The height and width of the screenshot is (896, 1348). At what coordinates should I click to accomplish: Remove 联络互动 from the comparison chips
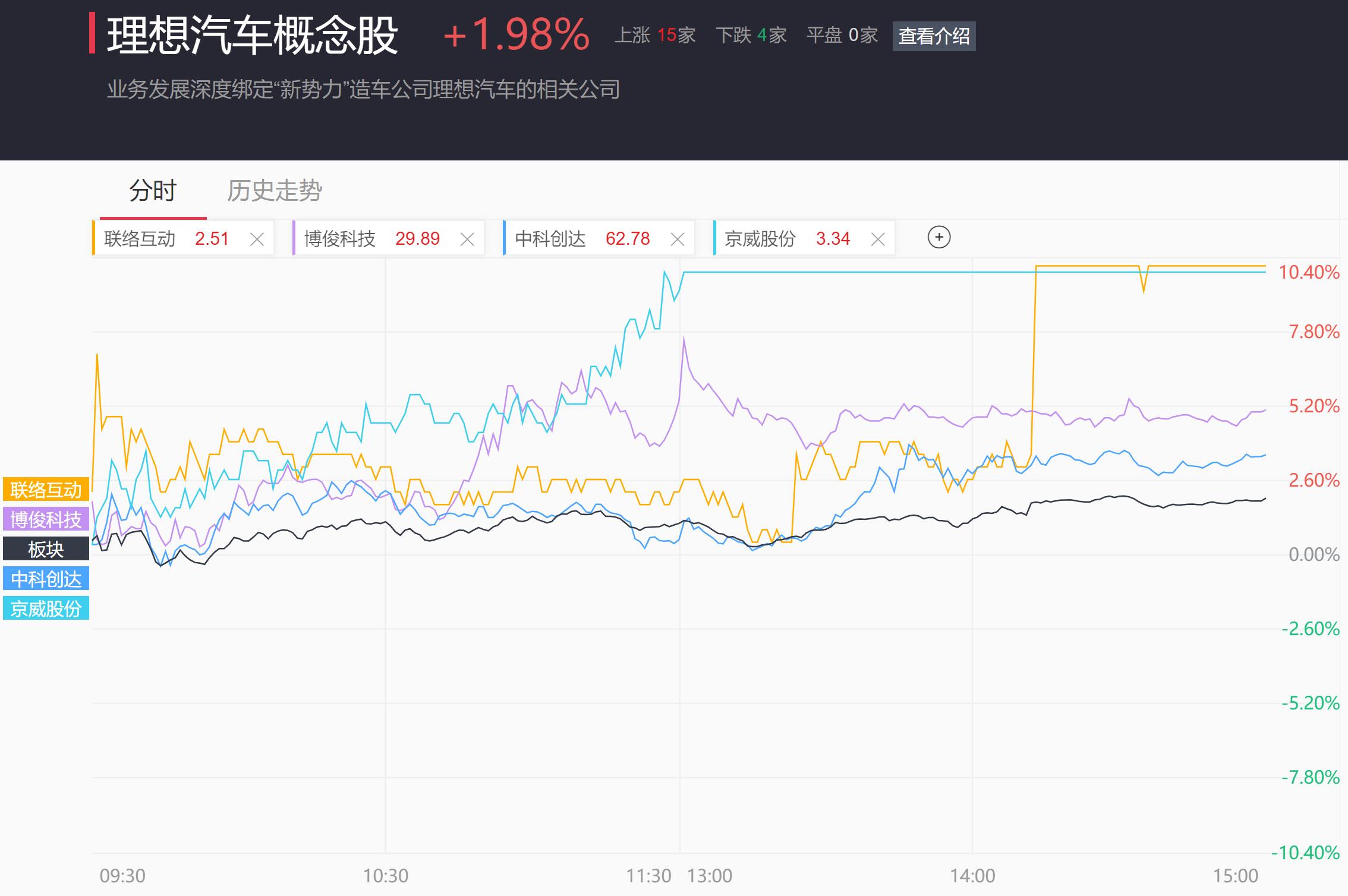(x=257, y=239)
